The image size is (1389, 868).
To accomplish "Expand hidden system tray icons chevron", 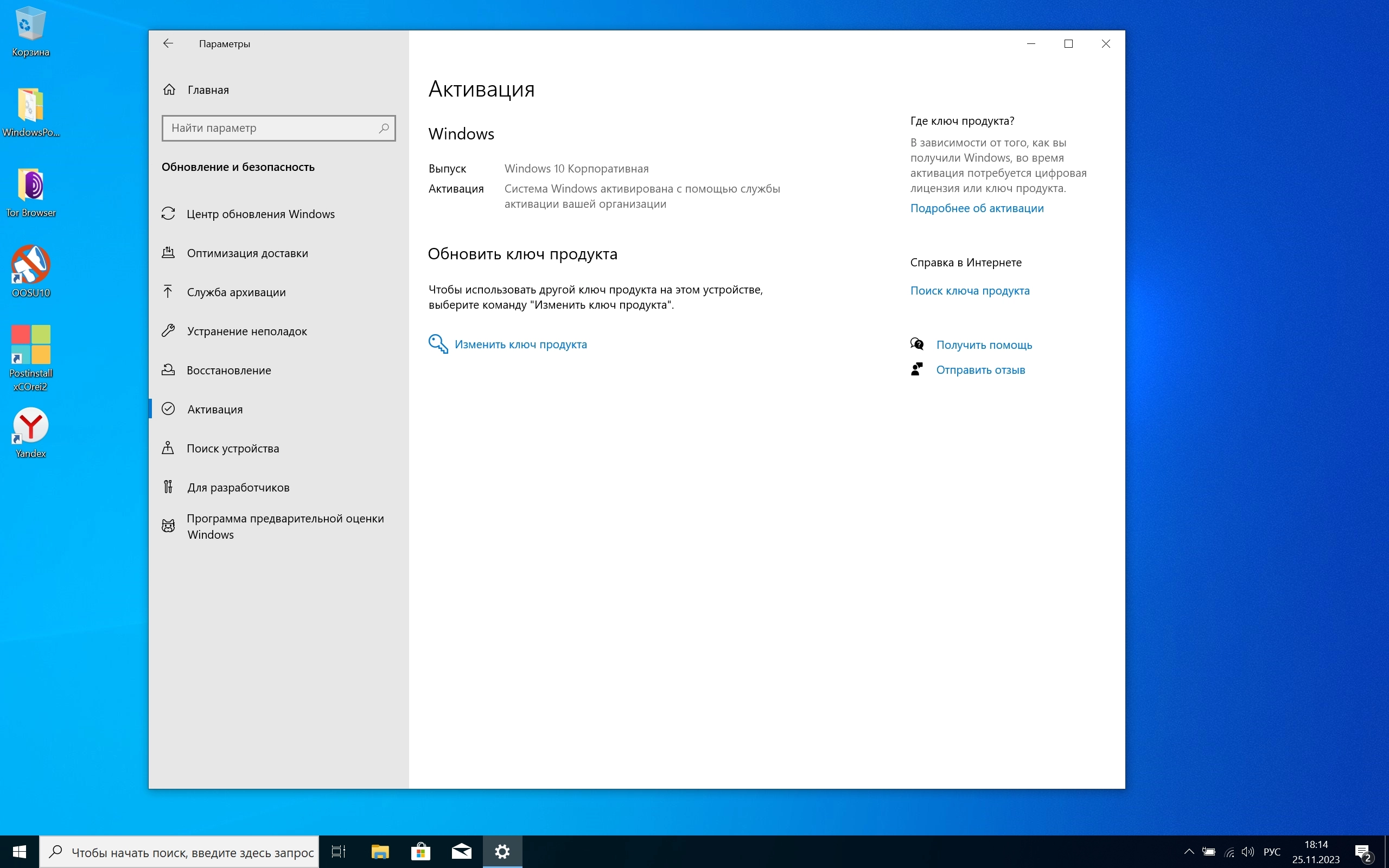I will point(1189,851).
